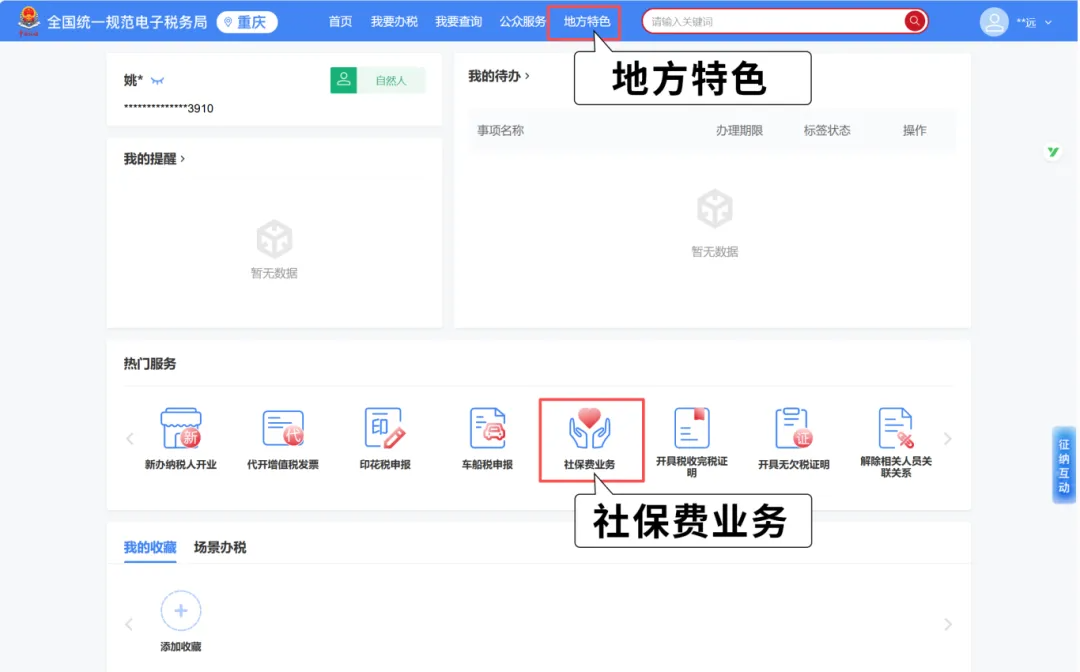Viewport: 1080px width, 672px height.
Task: Open 解除相关人员关联关系 icon
Action: point(895,429)
